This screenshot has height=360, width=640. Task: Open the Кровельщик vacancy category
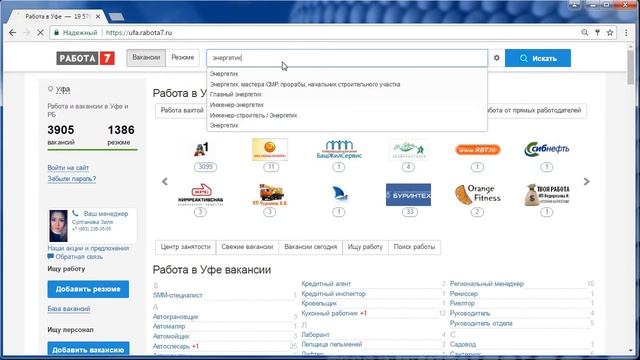pos(319,304)
